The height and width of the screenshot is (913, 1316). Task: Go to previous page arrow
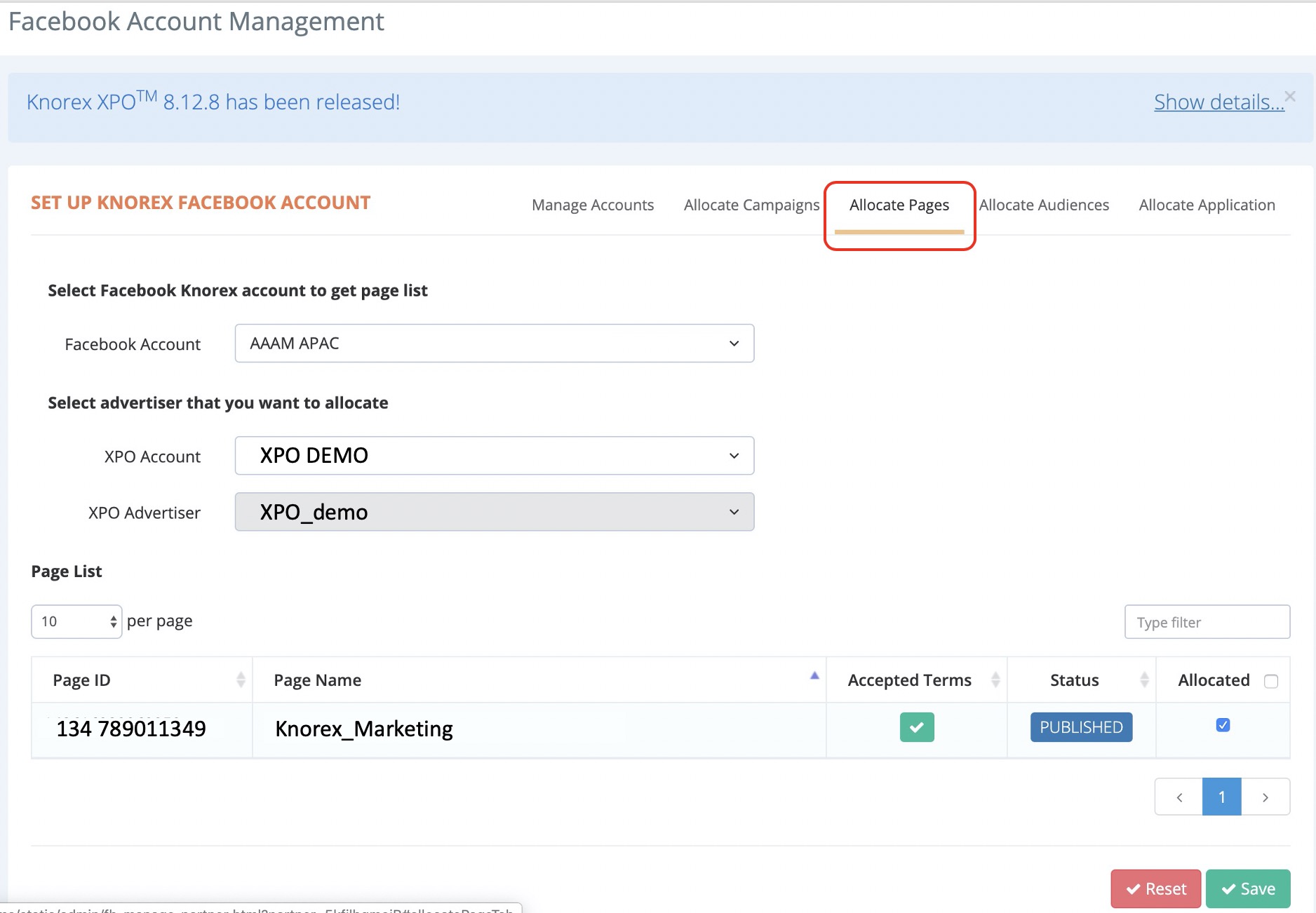pyautogui.click(x=1179, y=797)
